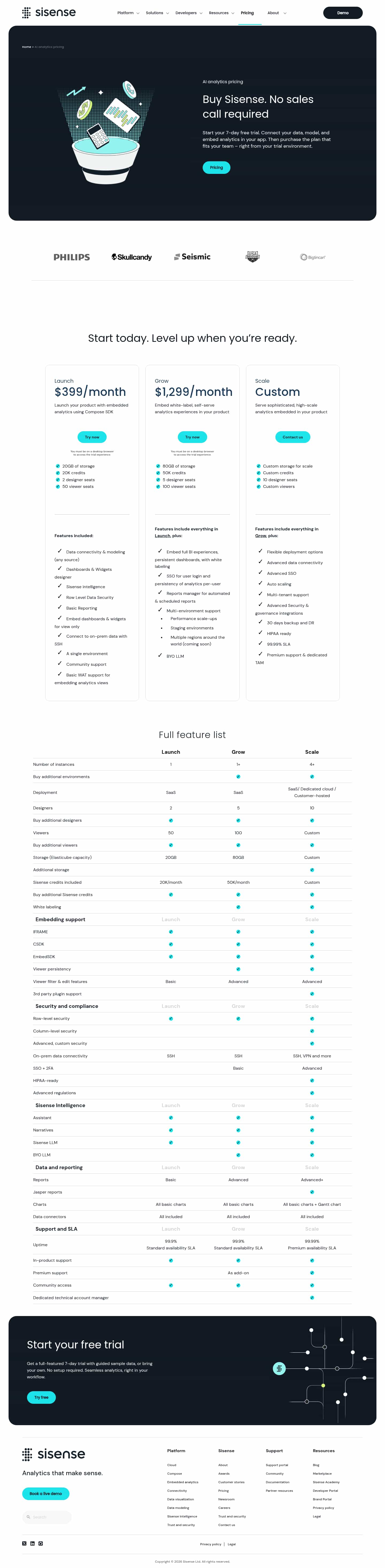The height and width of the screenshot is (1568, 385).
Task: Click the Philips logo
Action: [72, 258]
